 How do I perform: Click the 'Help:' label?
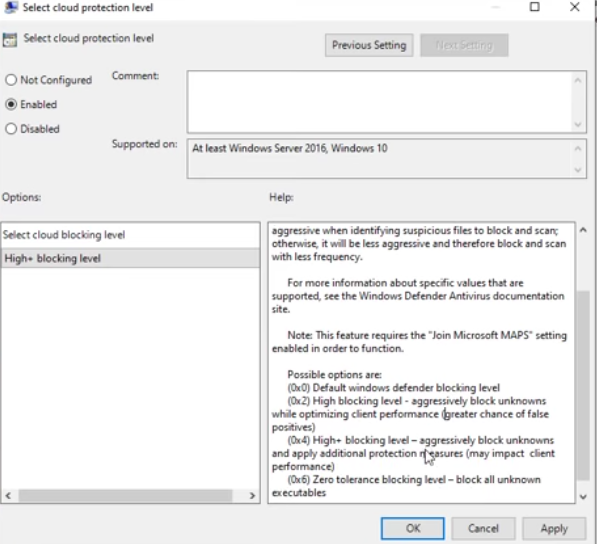pyautogui.click(x=281, y=198)
